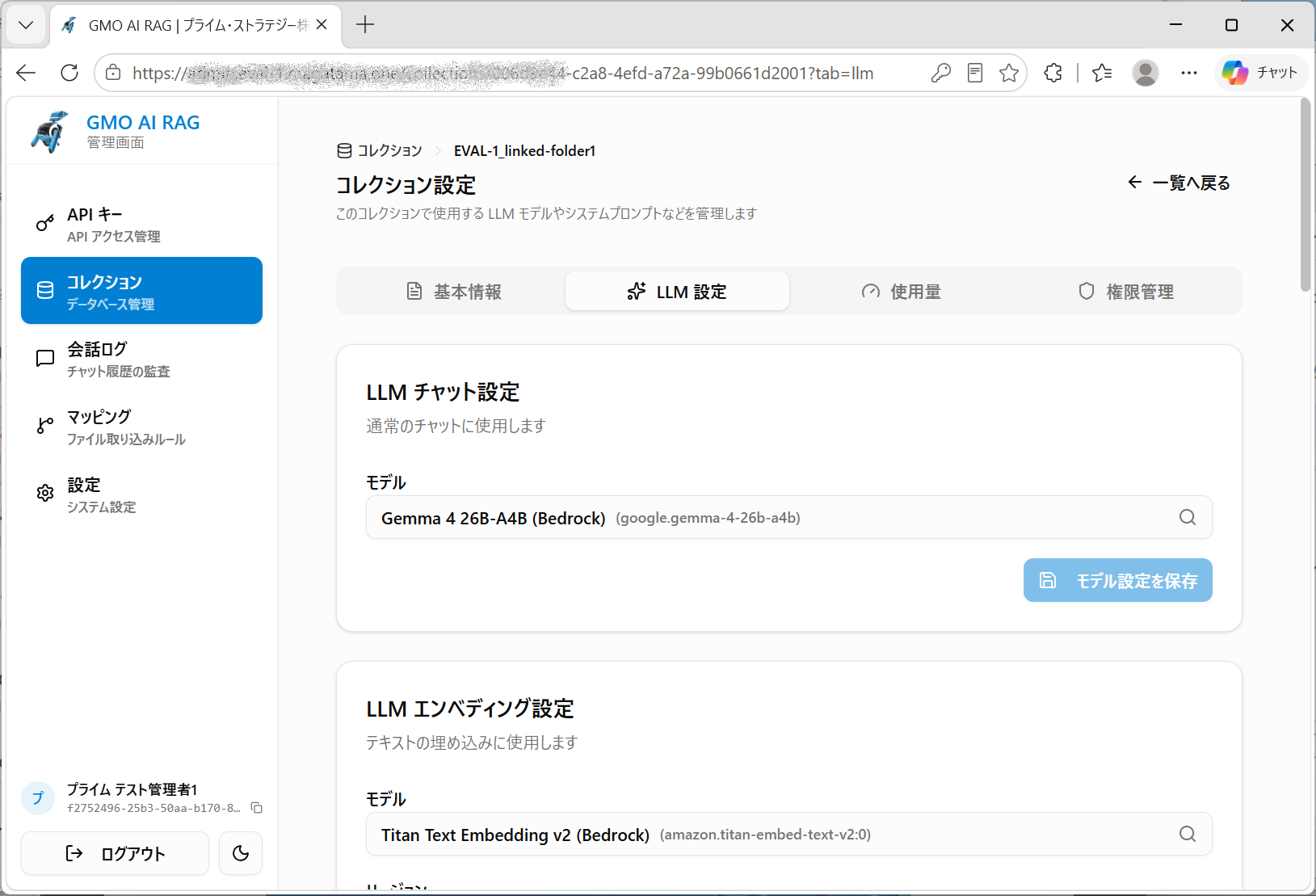Click the GMO AI RAG logo icon
The height and width of the screenshot is (896, 1316).
pyautogui.click(x=49, y=132)
